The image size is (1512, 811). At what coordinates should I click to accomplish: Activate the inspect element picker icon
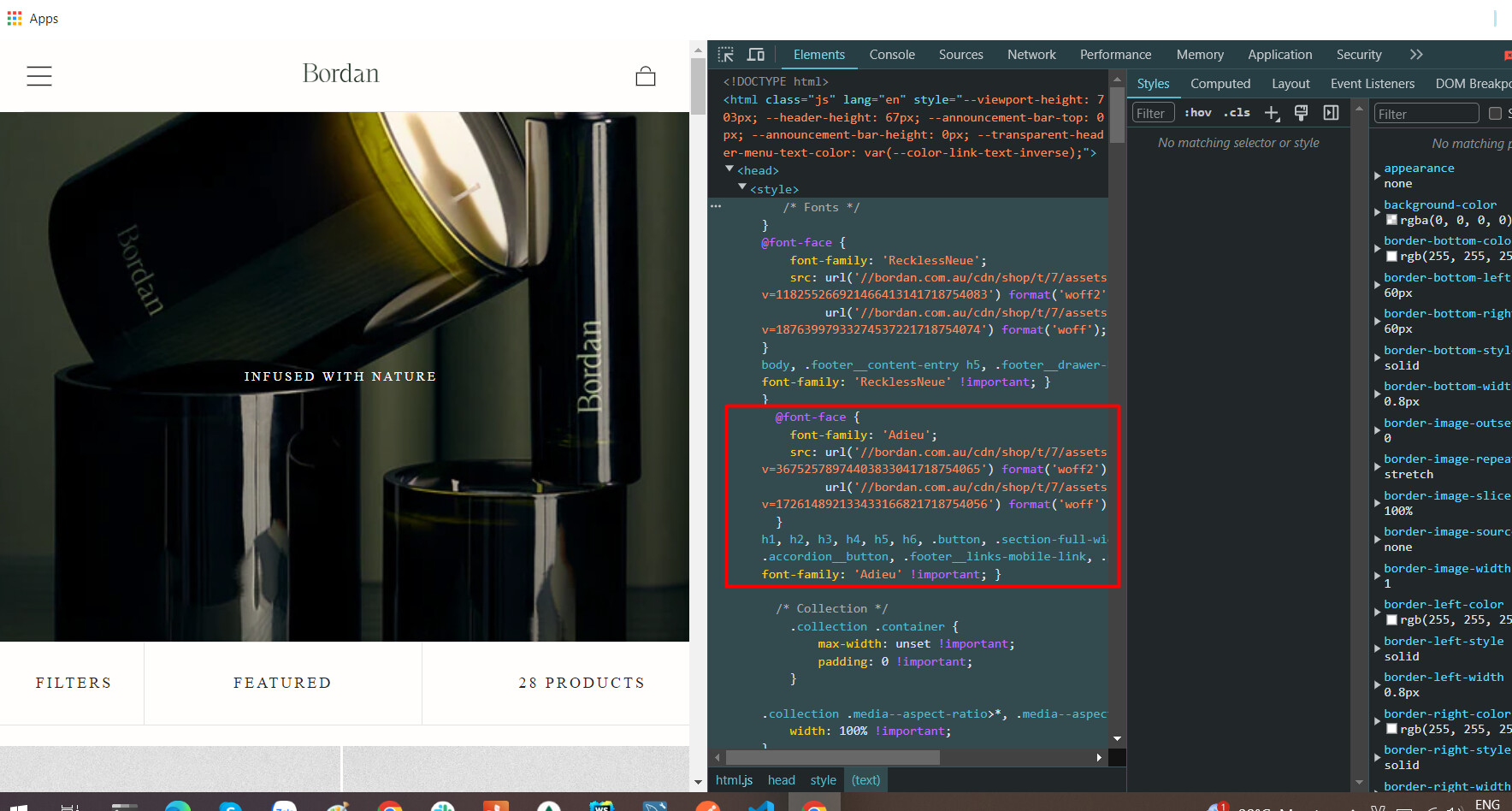[726, 55]
